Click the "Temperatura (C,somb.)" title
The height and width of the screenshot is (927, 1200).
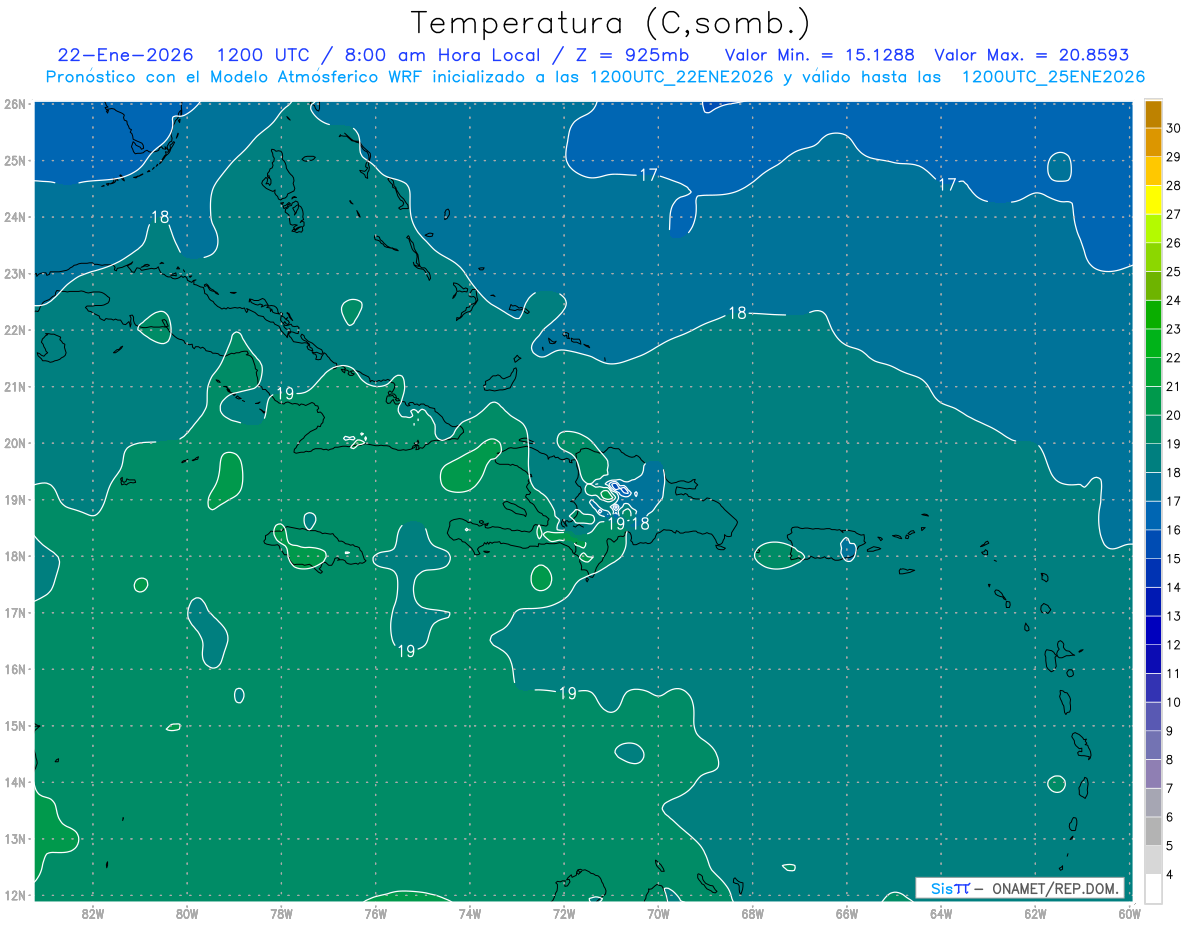[x=611, y=23]
